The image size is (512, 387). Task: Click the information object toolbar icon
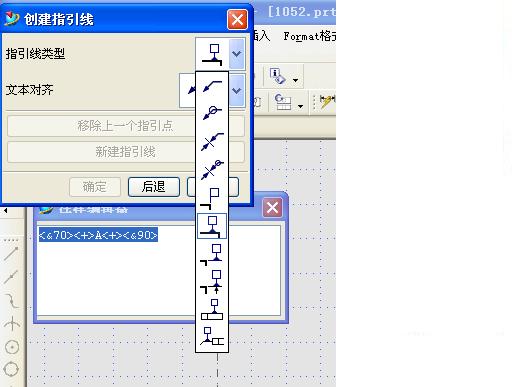[277, 76]
